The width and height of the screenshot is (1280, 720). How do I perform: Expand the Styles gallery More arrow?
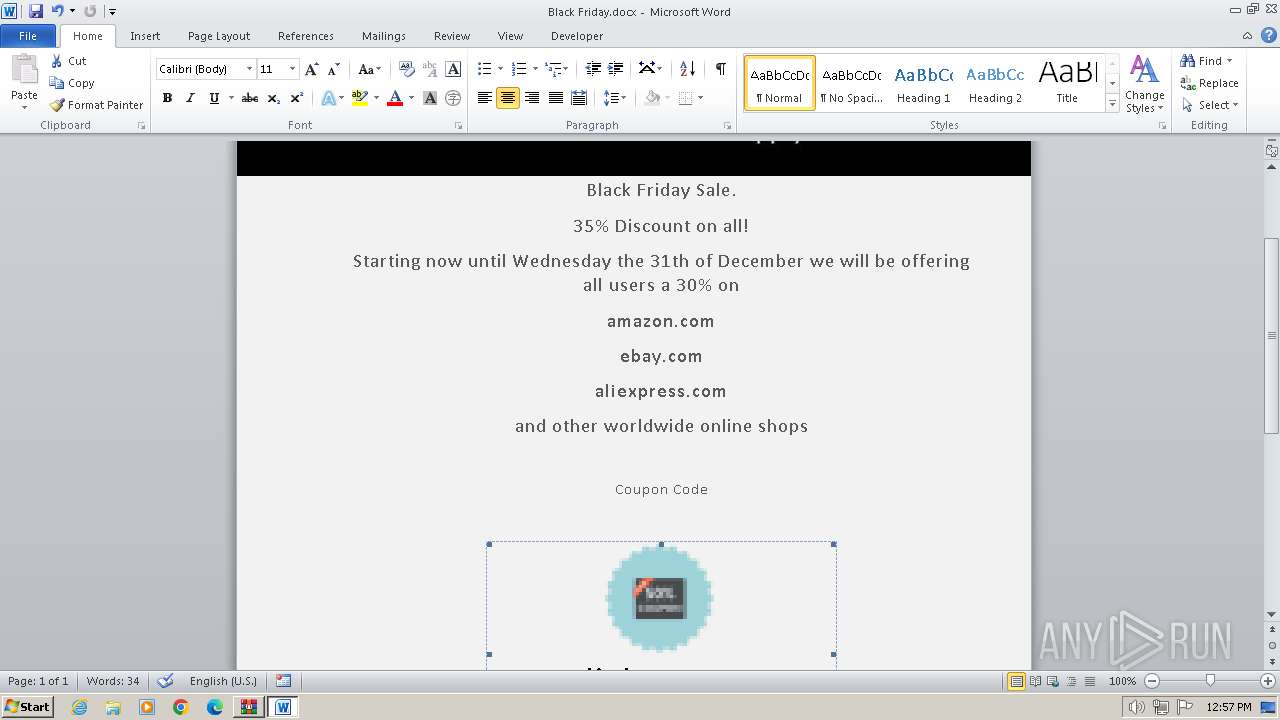(x=1112, y=103)
